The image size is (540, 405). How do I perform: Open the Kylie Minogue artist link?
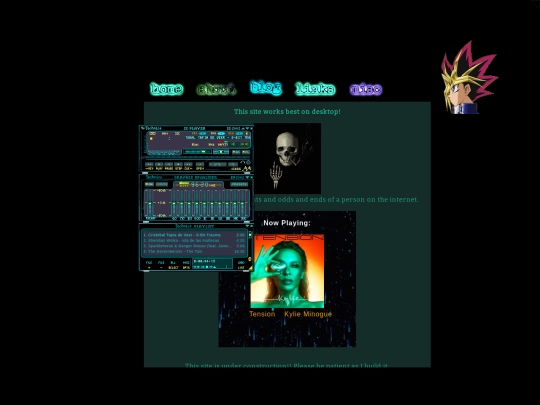coord(308,314)
